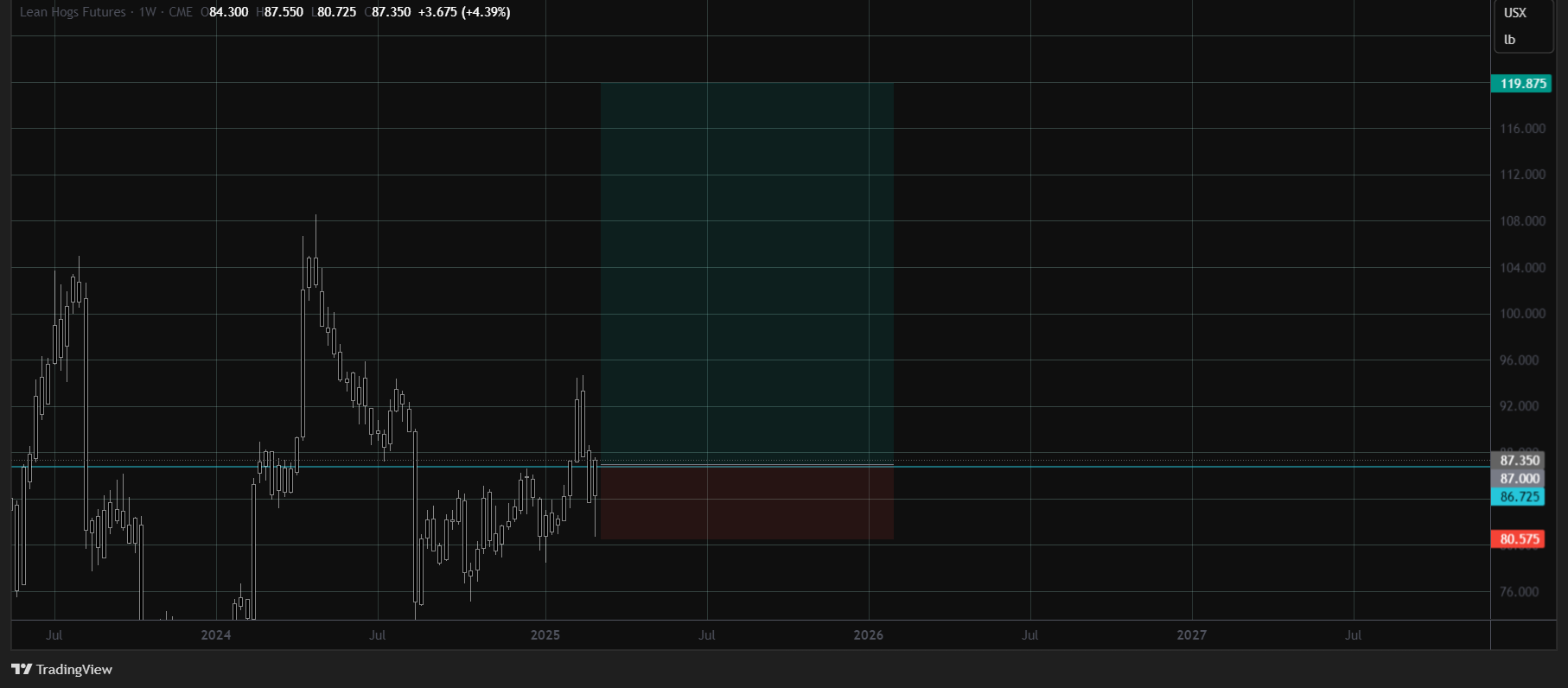Select the USX currency label
The width and height of the screenshot is (1568, 688).
pyautogui.click(x=1514, y=12)
